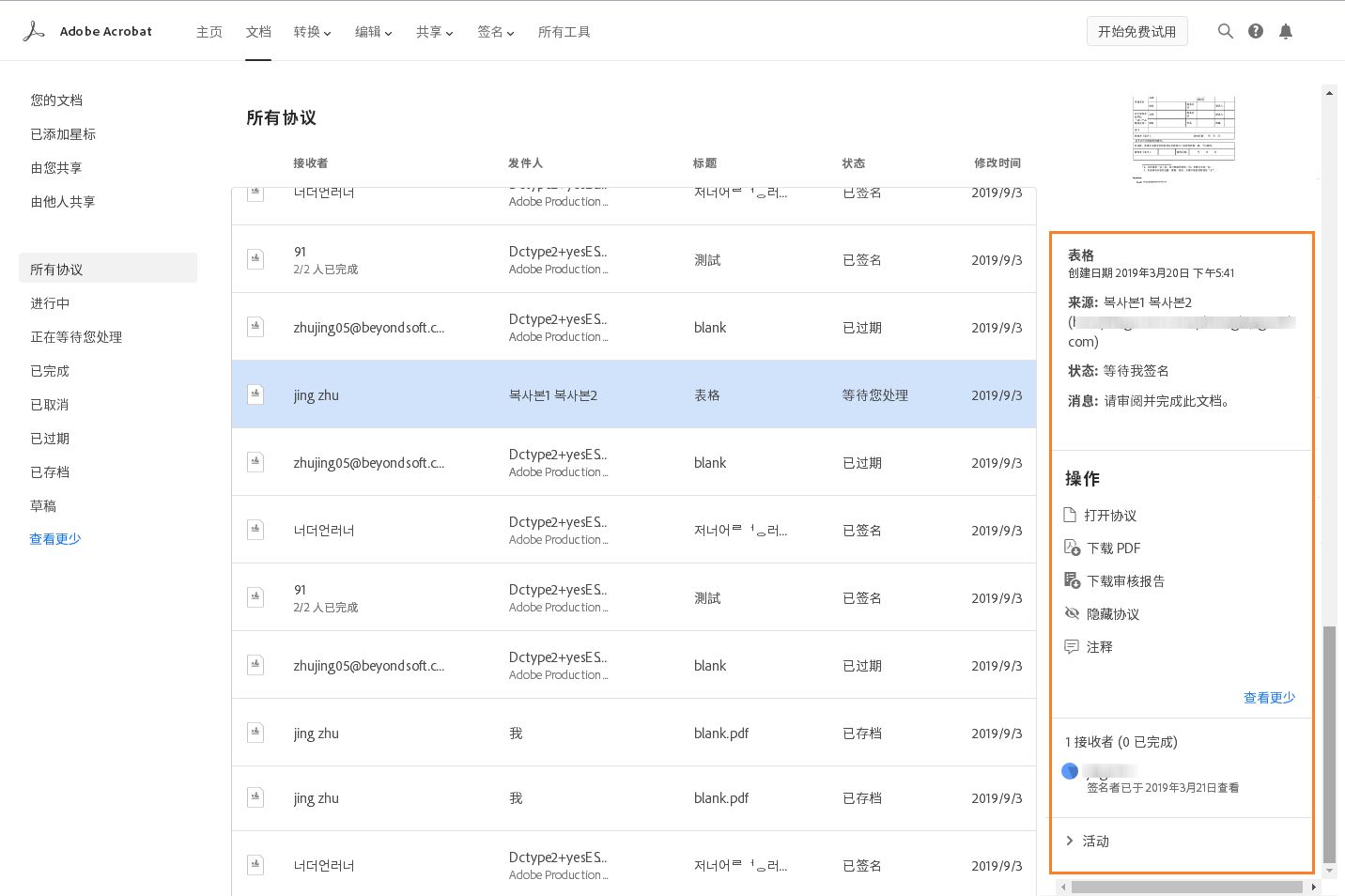Open the 所有工具 menu item

pyautogui.click(x=564, y=32)
